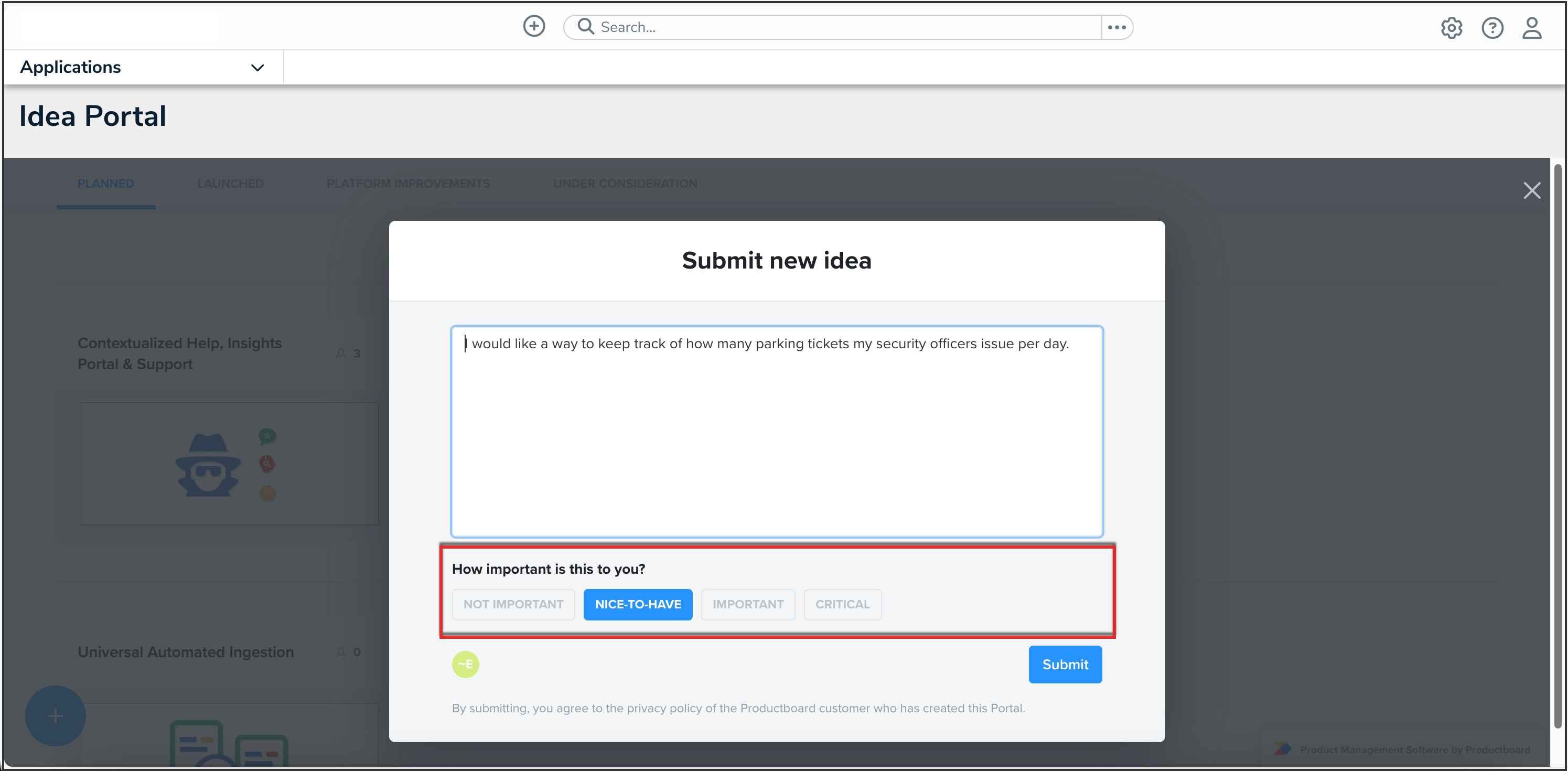Image resolution: width=1568 pixels, height=771 pixels.
Task: Open search options ellipsis menu
Action: tap(1116, 27)
